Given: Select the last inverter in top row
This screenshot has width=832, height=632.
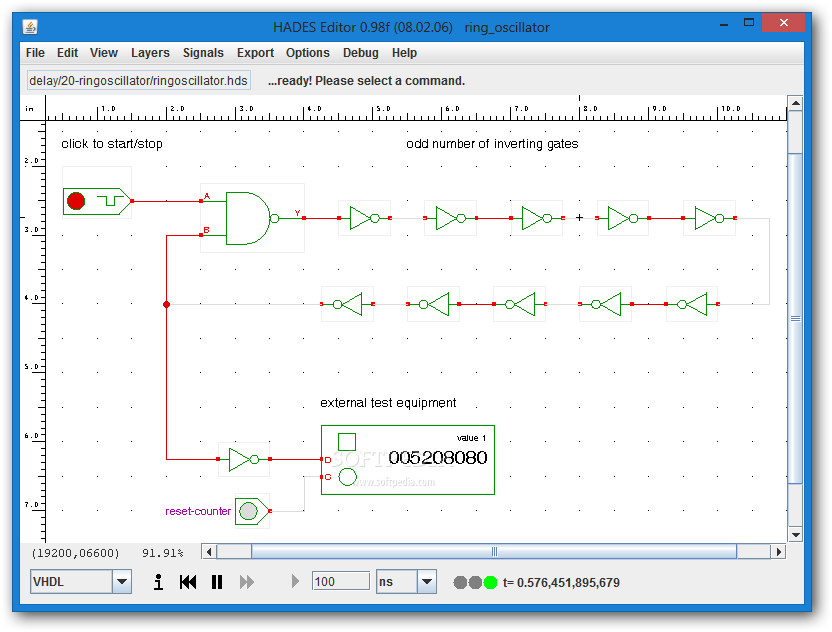Looking at the screenshot, I should click(709, 218).
